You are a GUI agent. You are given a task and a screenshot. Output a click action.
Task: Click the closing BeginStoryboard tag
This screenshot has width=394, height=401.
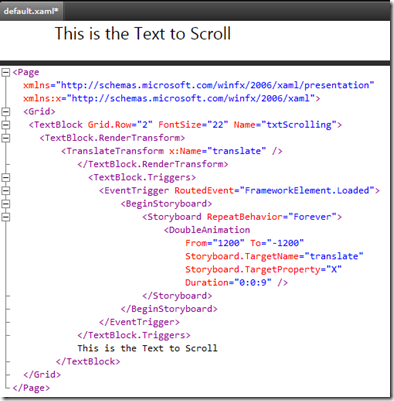(169, 309)
